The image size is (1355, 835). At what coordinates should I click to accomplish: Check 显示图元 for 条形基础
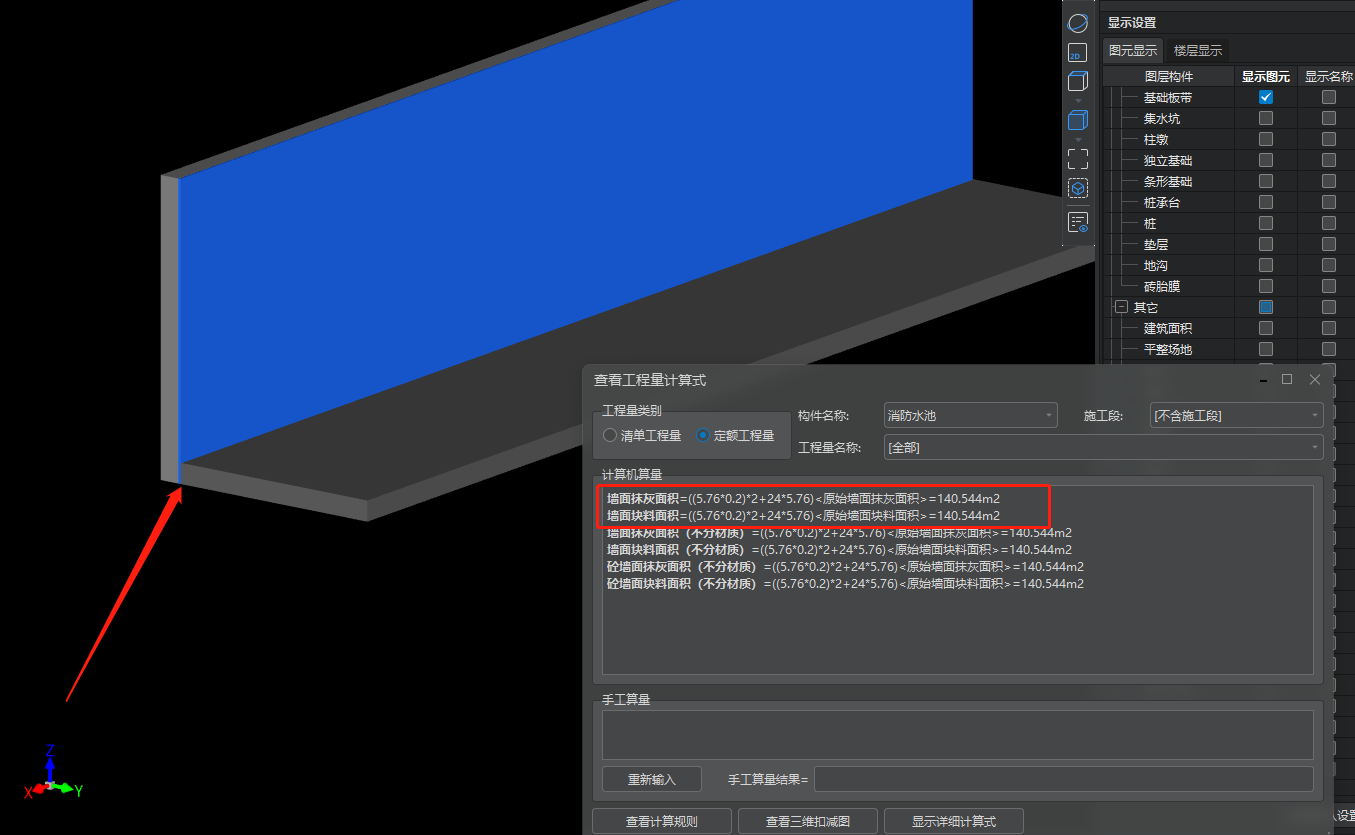1266,181
